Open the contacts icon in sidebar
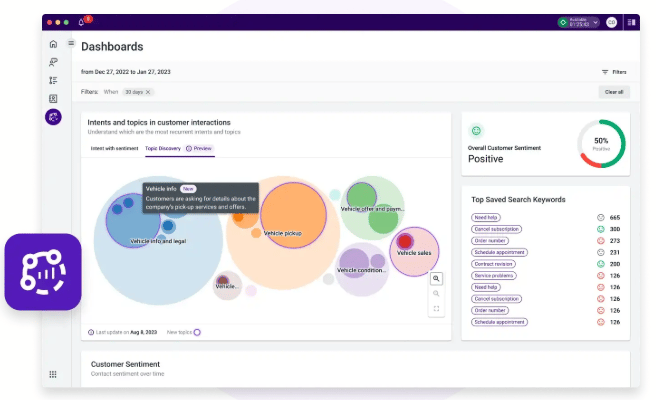Viewport: 656px width, 400px height. [x=53, y=99]
